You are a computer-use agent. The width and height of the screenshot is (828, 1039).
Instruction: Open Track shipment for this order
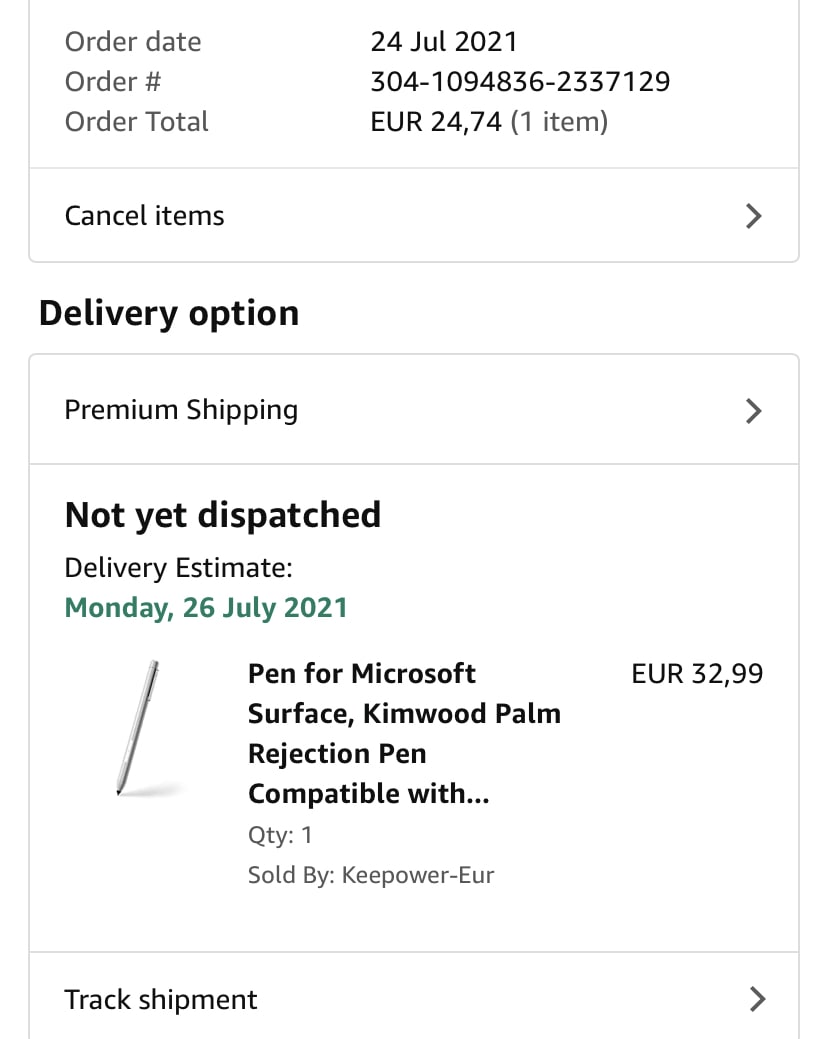pos(161,999)
